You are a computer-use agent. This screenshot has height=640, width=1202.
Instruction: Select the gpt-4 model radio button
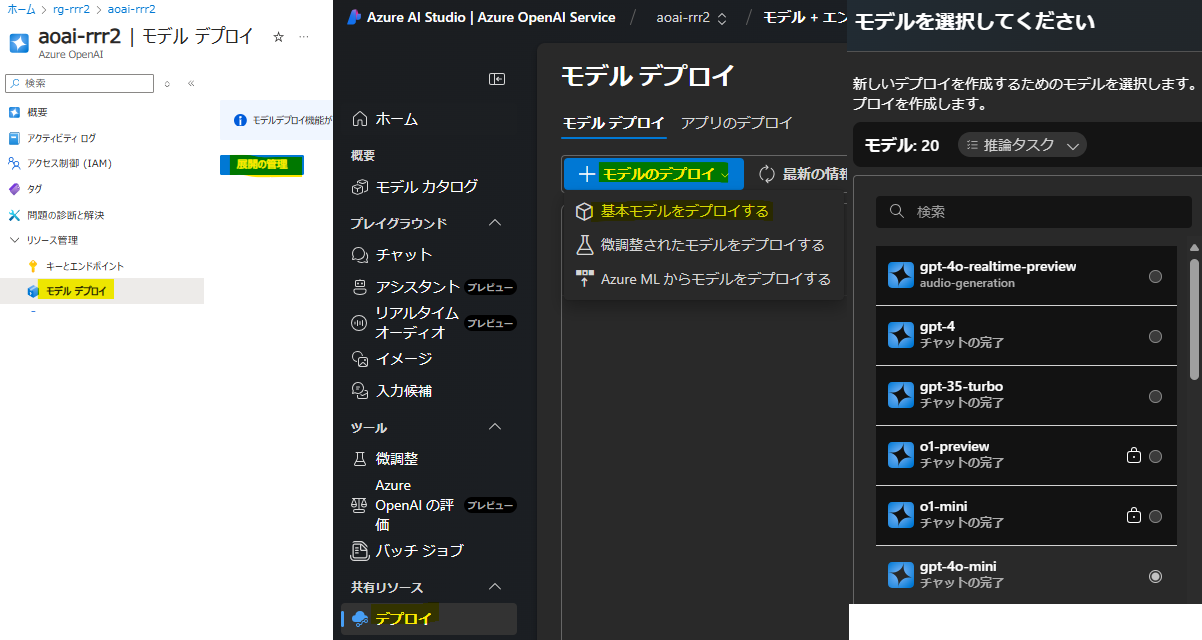tap(1156, 336)
